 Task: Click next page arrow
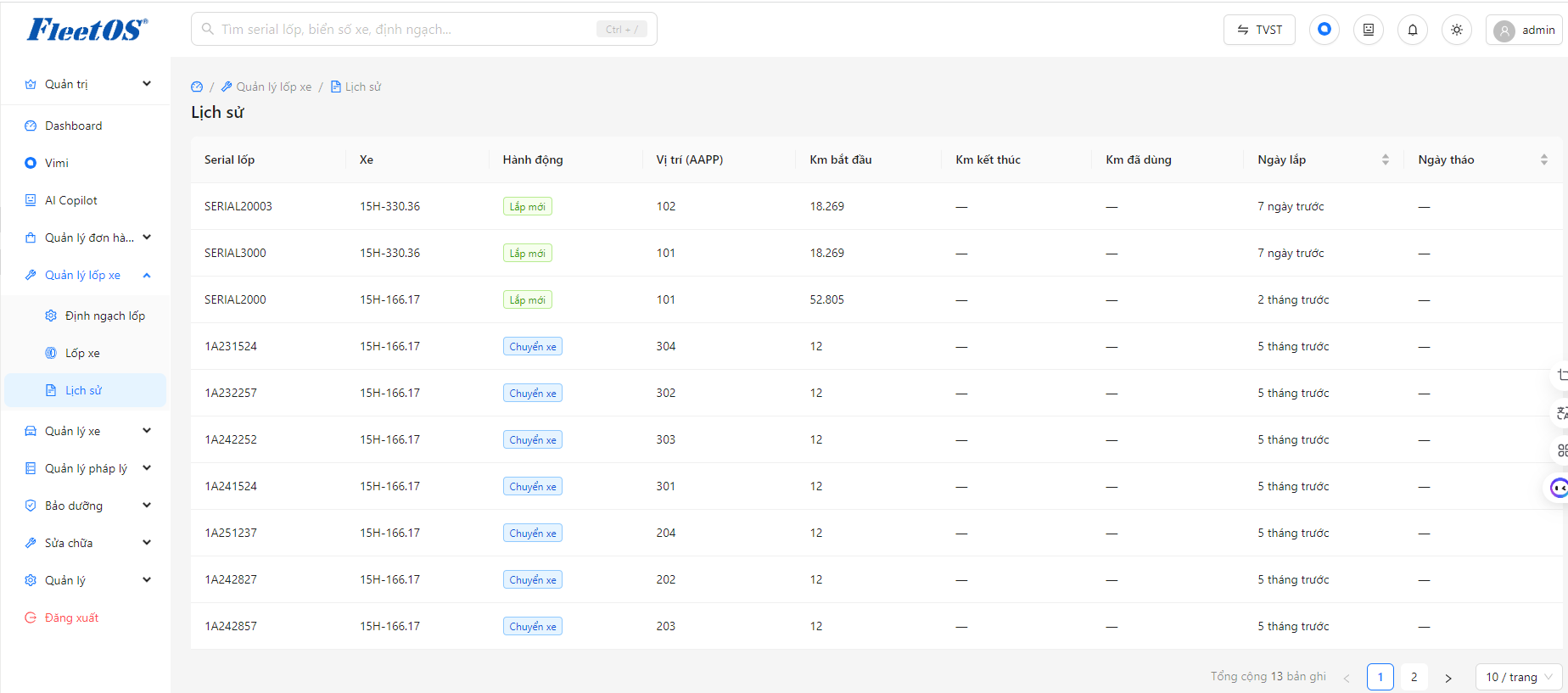[1448, 678]
